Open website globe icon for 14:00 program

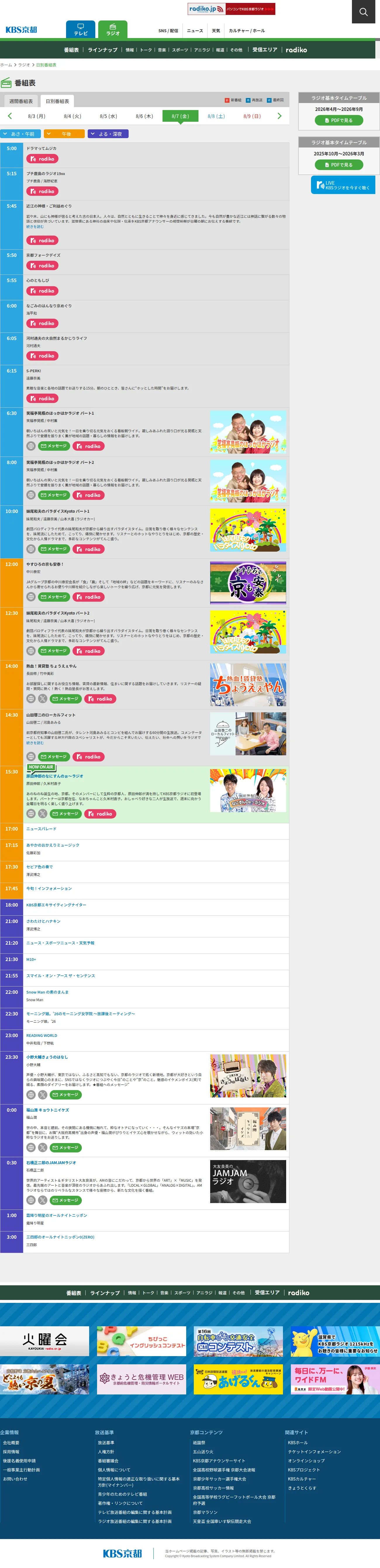31,699
